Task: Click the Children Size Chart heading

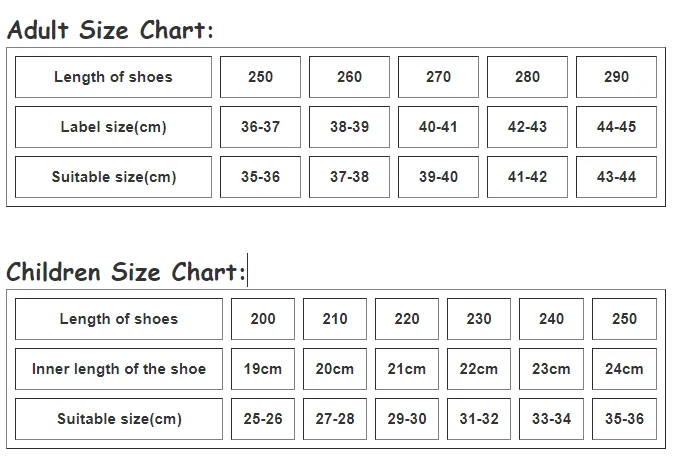Action: pyautogui.click(x=126, y=272)
